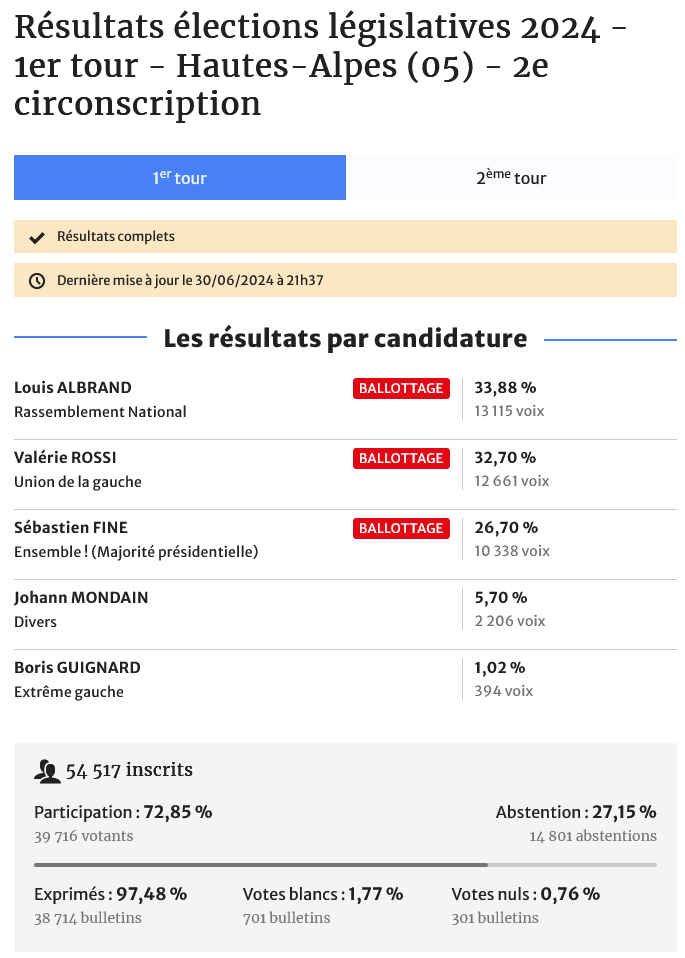
Task: Click the participation progress bar
Action: point(345,864)
